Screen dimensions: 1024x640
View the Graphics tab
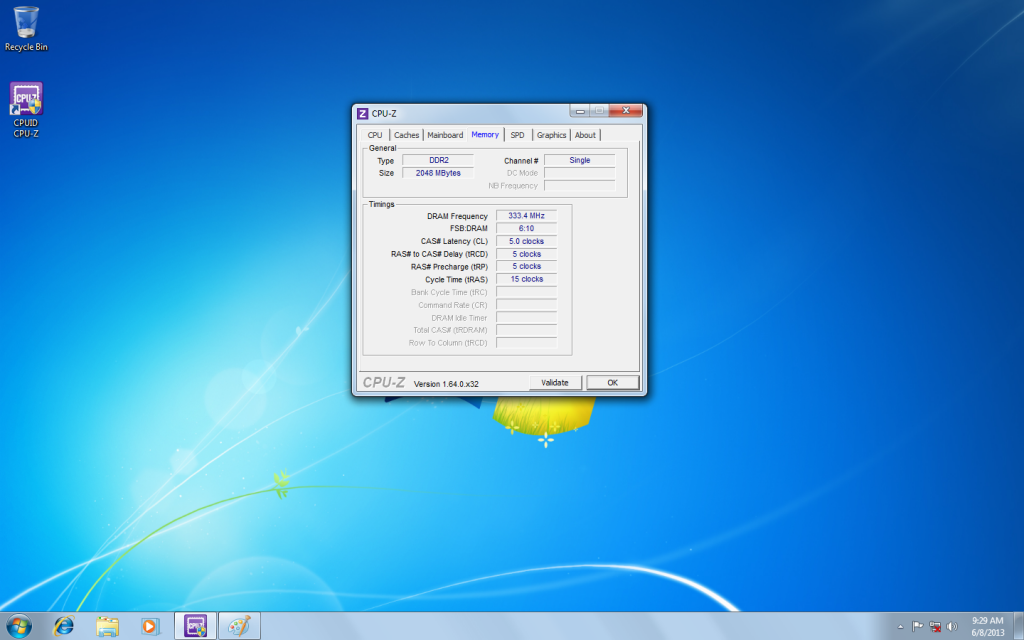pos(551,135)
